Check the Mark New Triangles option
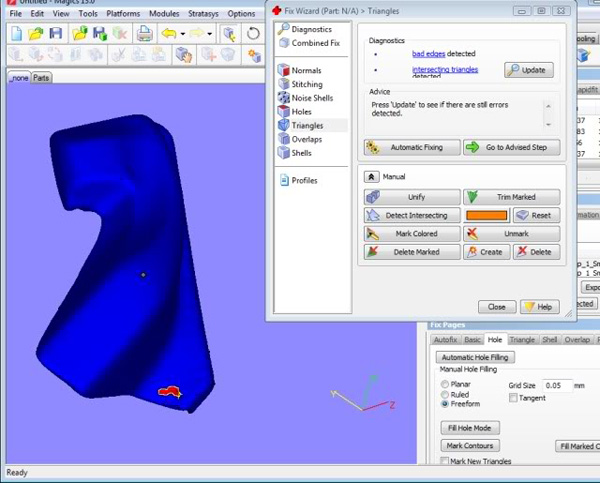Image resolution: width=600 pixels, height=483 pixels. tap(445, 461)
